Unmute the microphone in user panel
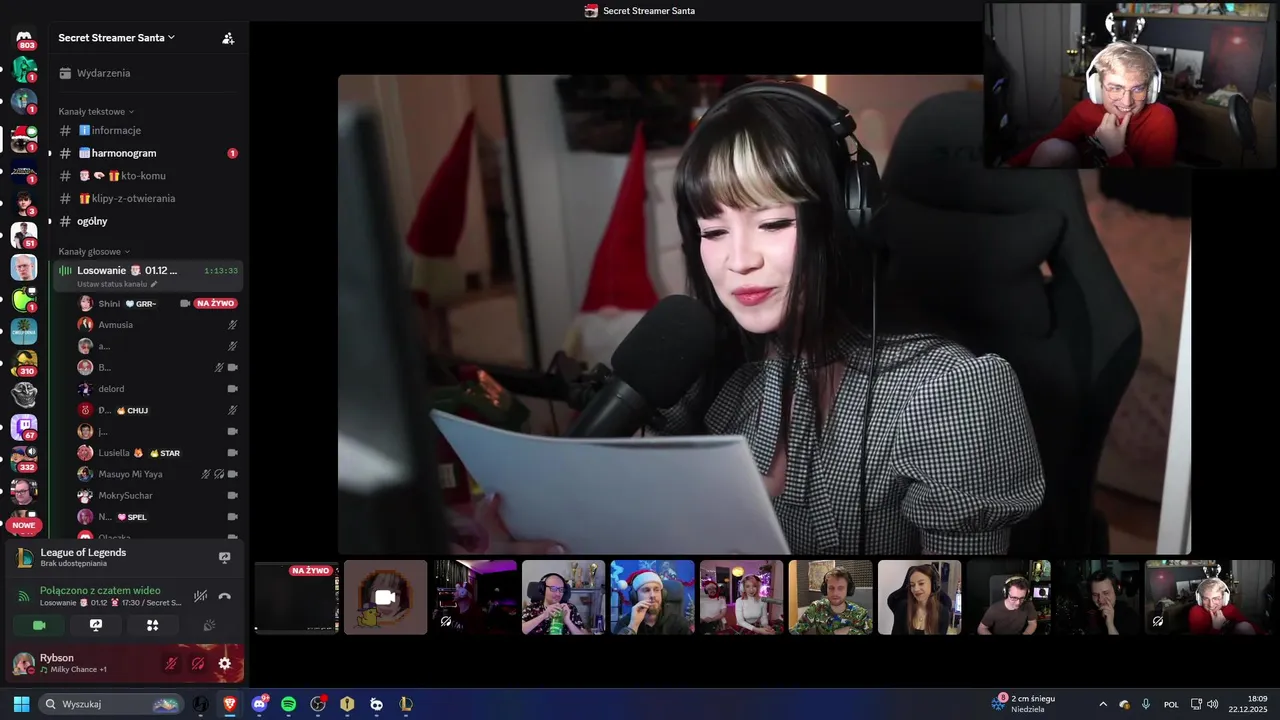1280x720 pixels. click(171, 663)
